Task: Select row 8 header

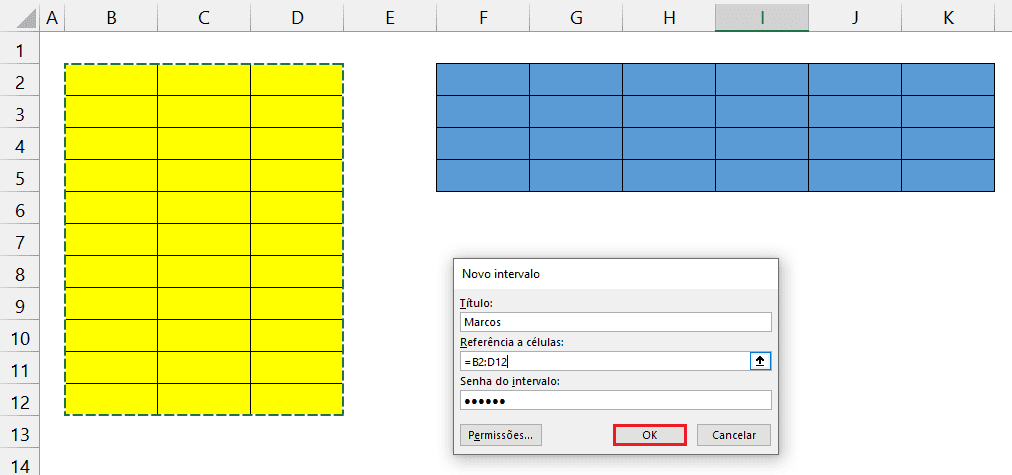Action: pos(20,274)
